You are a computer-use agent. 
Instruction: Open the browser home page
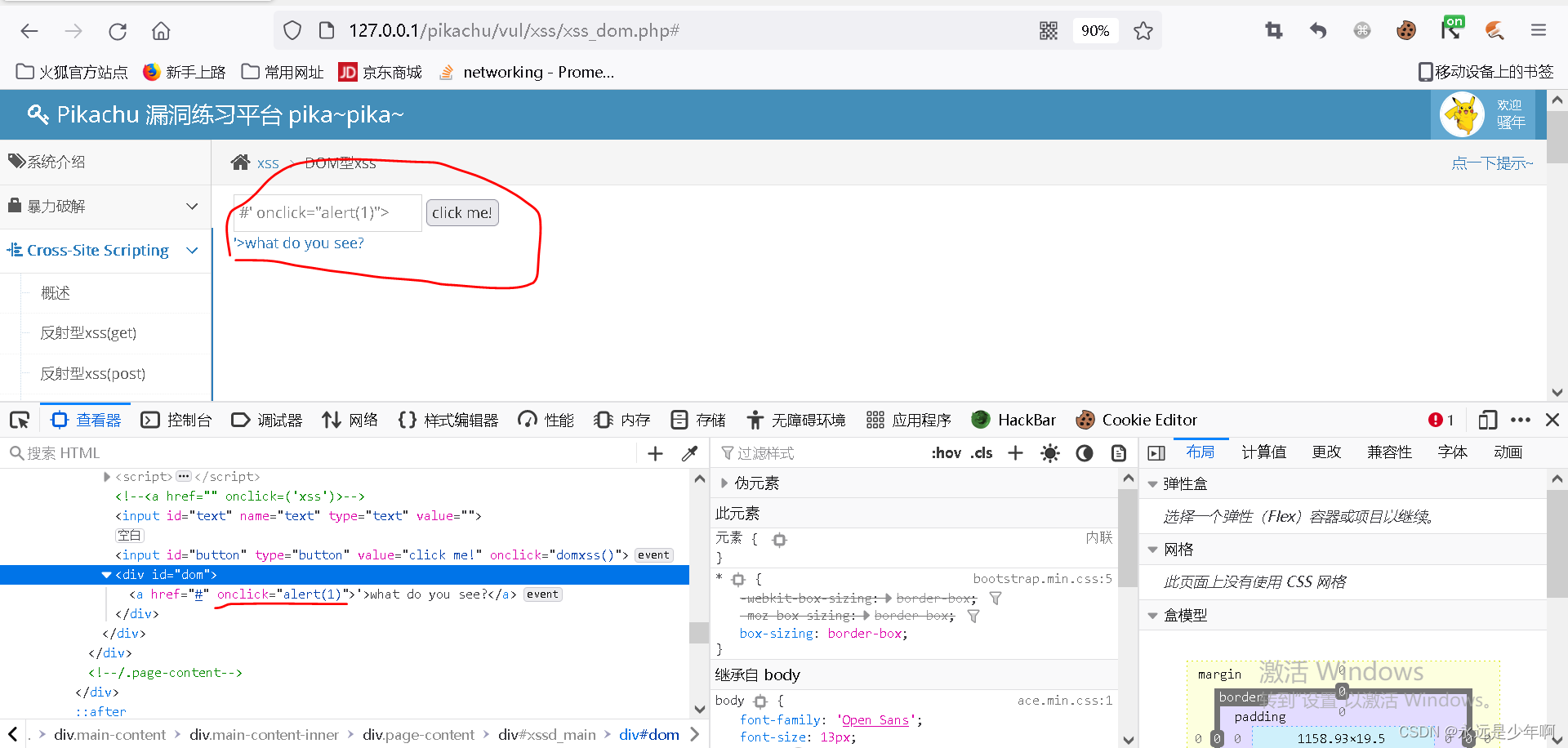pyautogui.click(x=161, y=31)
